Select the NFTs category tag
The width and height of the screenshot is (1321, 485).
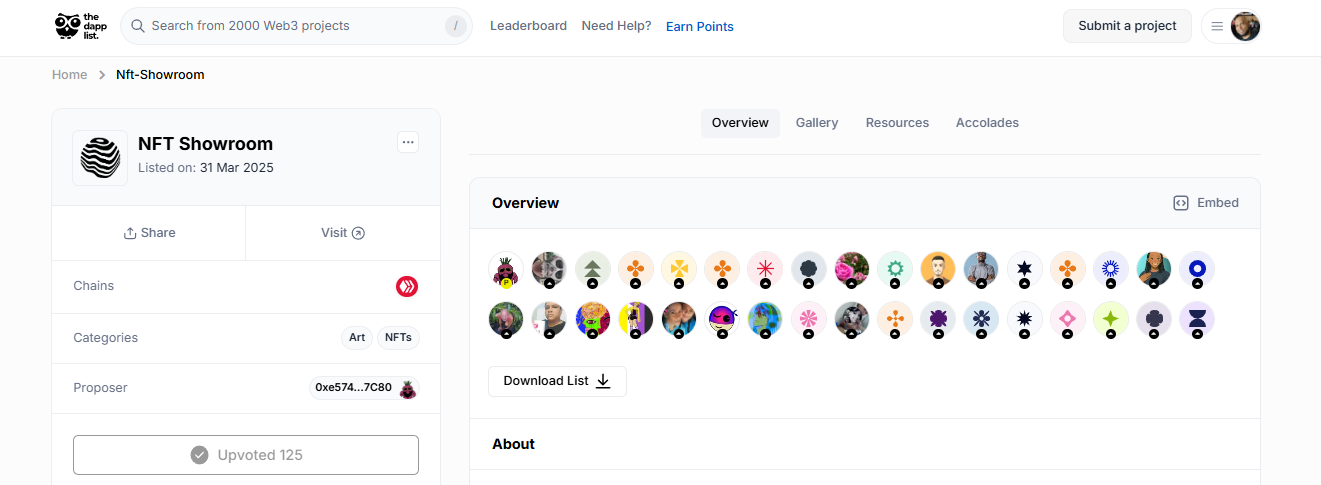coord(399,338)
